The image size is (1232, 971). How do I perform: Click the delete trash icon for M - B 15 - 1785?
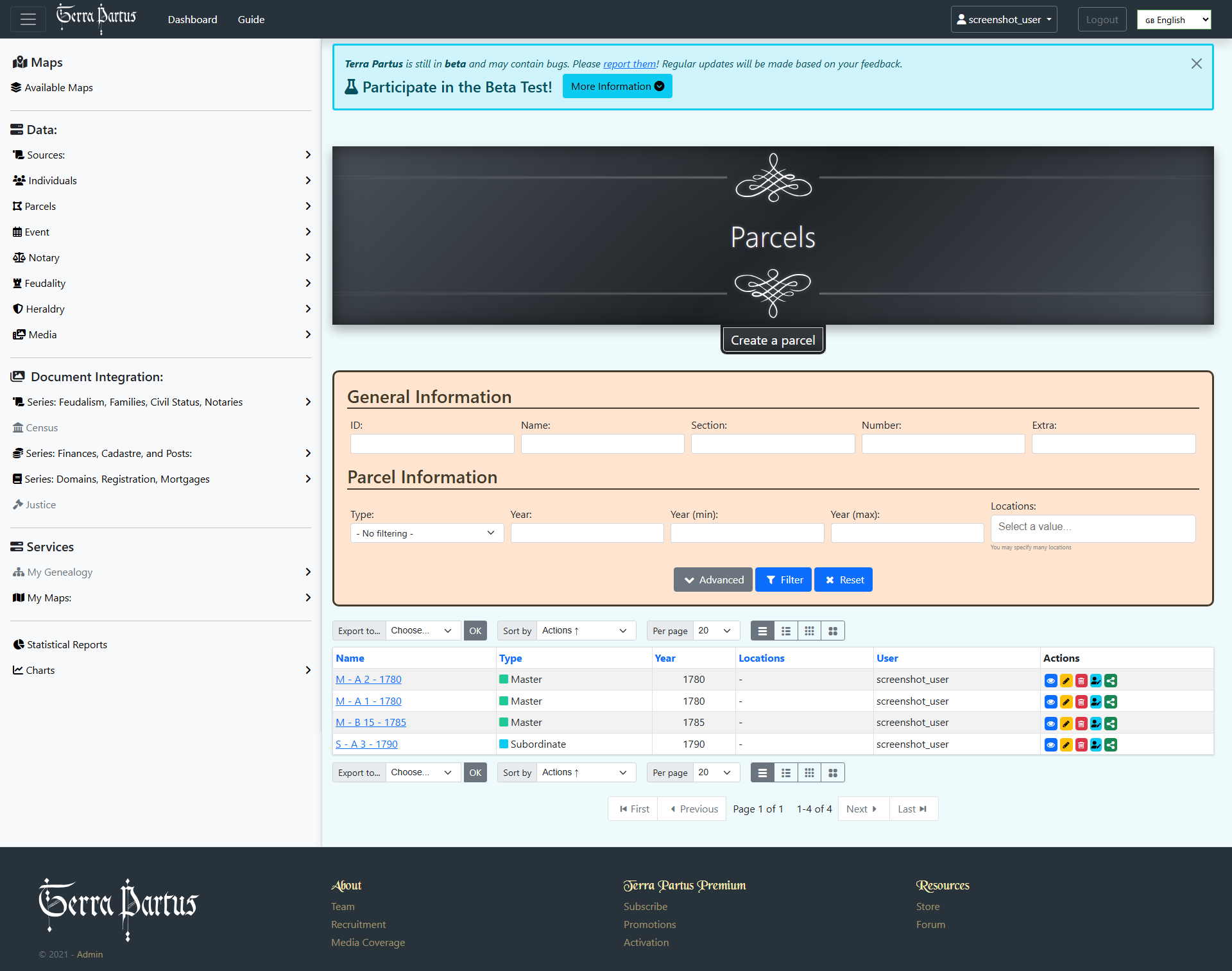coord(1081,724)
